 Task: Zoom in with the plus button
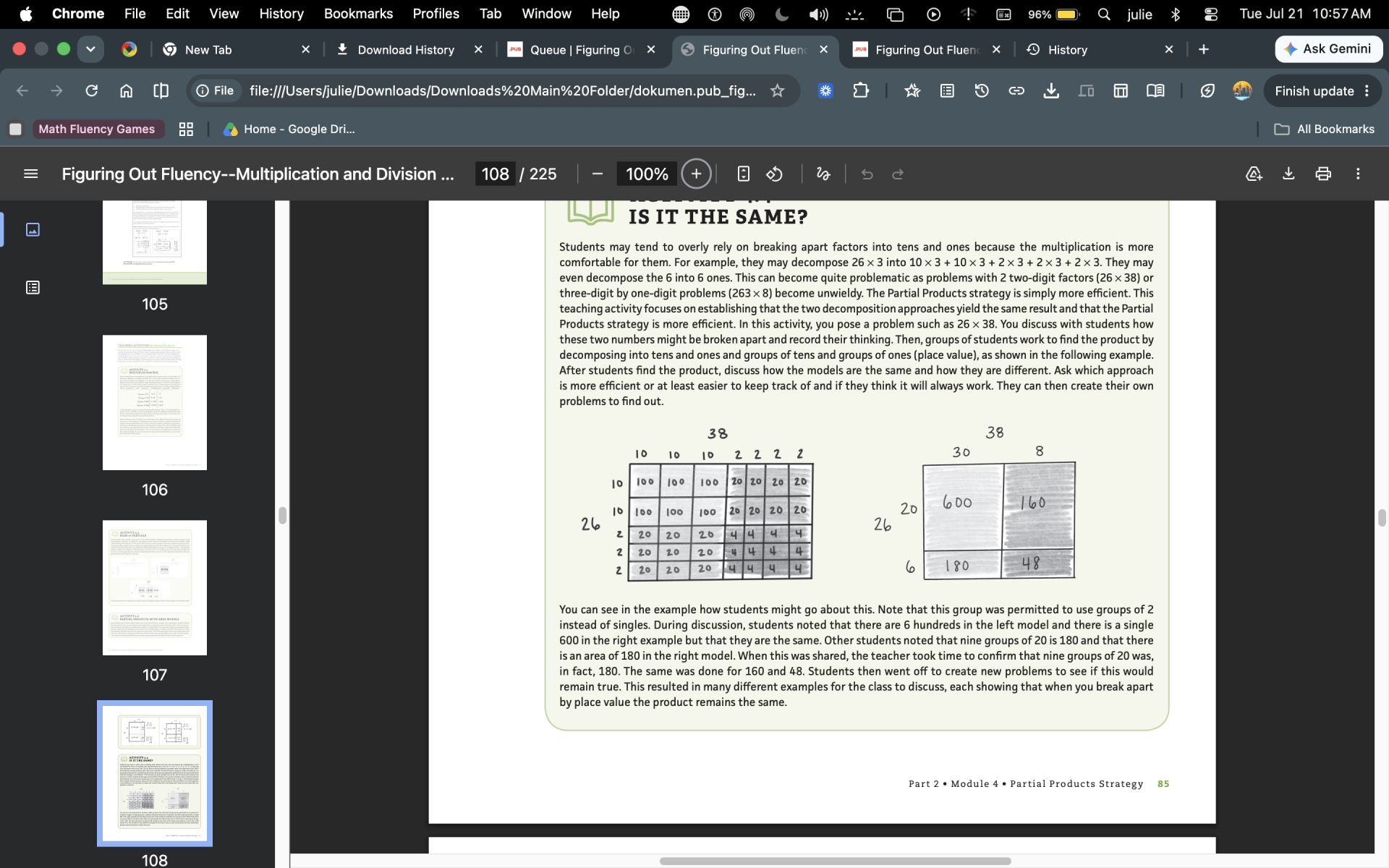pos(696,174)
